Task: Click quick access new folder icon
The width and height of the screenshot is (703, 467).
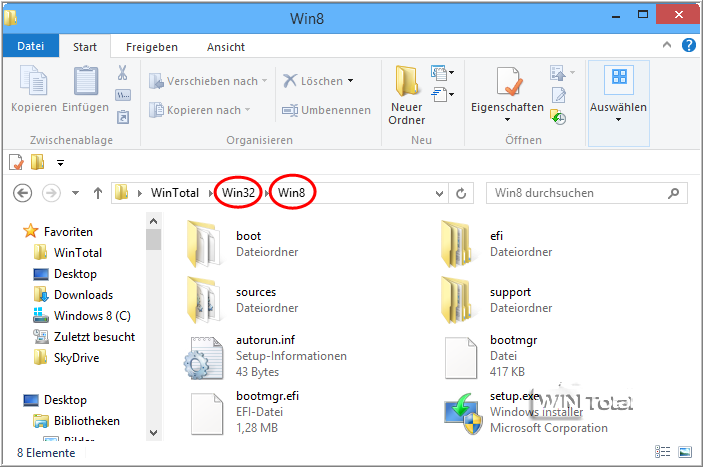Action: [38, 162]
